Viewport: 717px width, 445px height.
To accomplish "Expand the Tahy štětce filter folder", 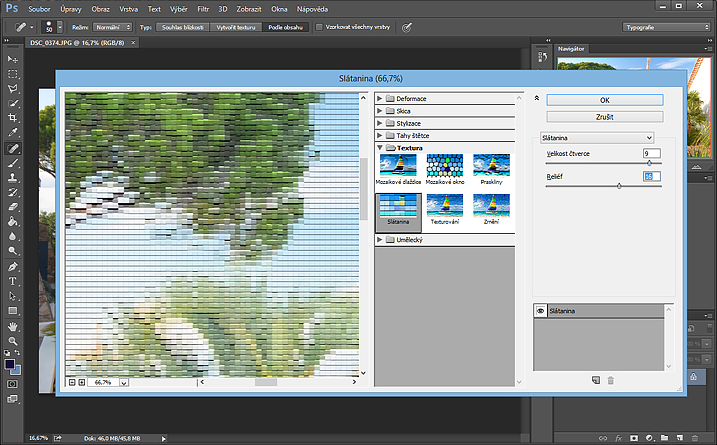I will tap(380, 135).
